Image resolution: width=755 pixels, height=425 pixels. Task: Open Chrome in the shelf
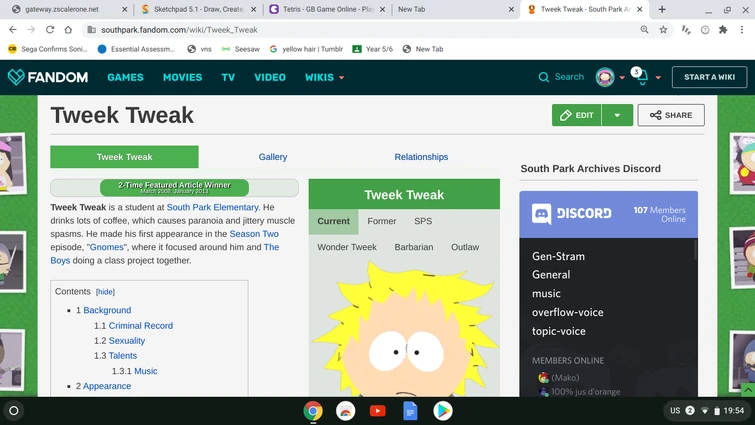[313, 411]
